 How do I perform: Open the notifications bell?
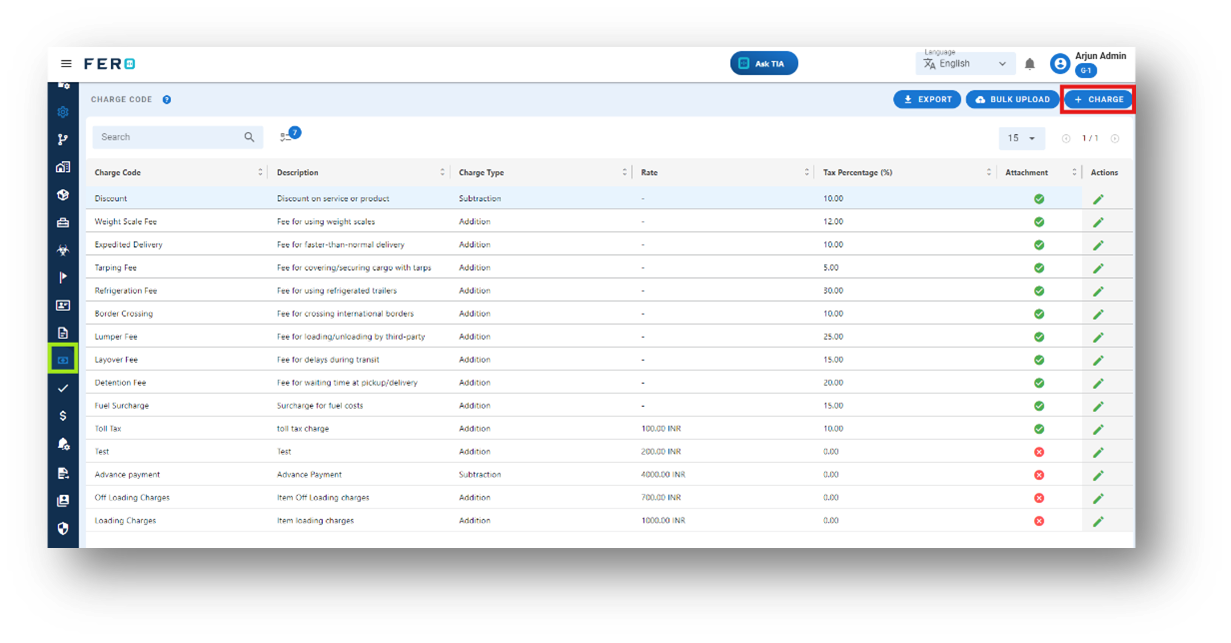1030,64
